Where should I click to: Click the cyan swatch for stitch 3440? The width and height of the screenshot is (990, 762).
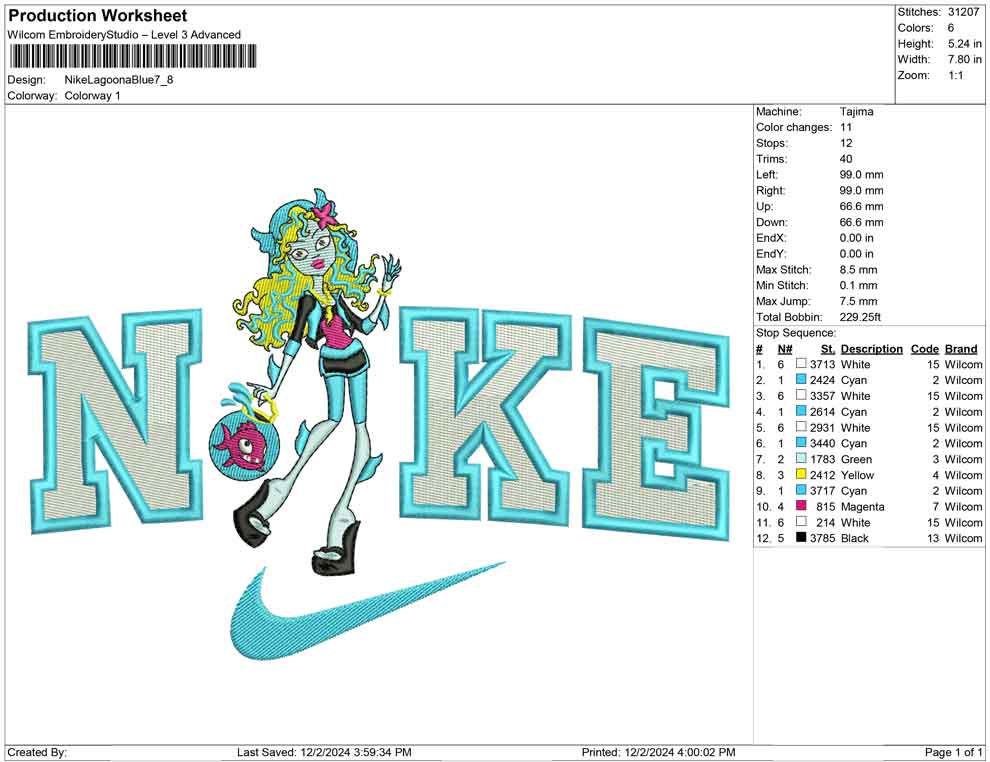[801, 443]
